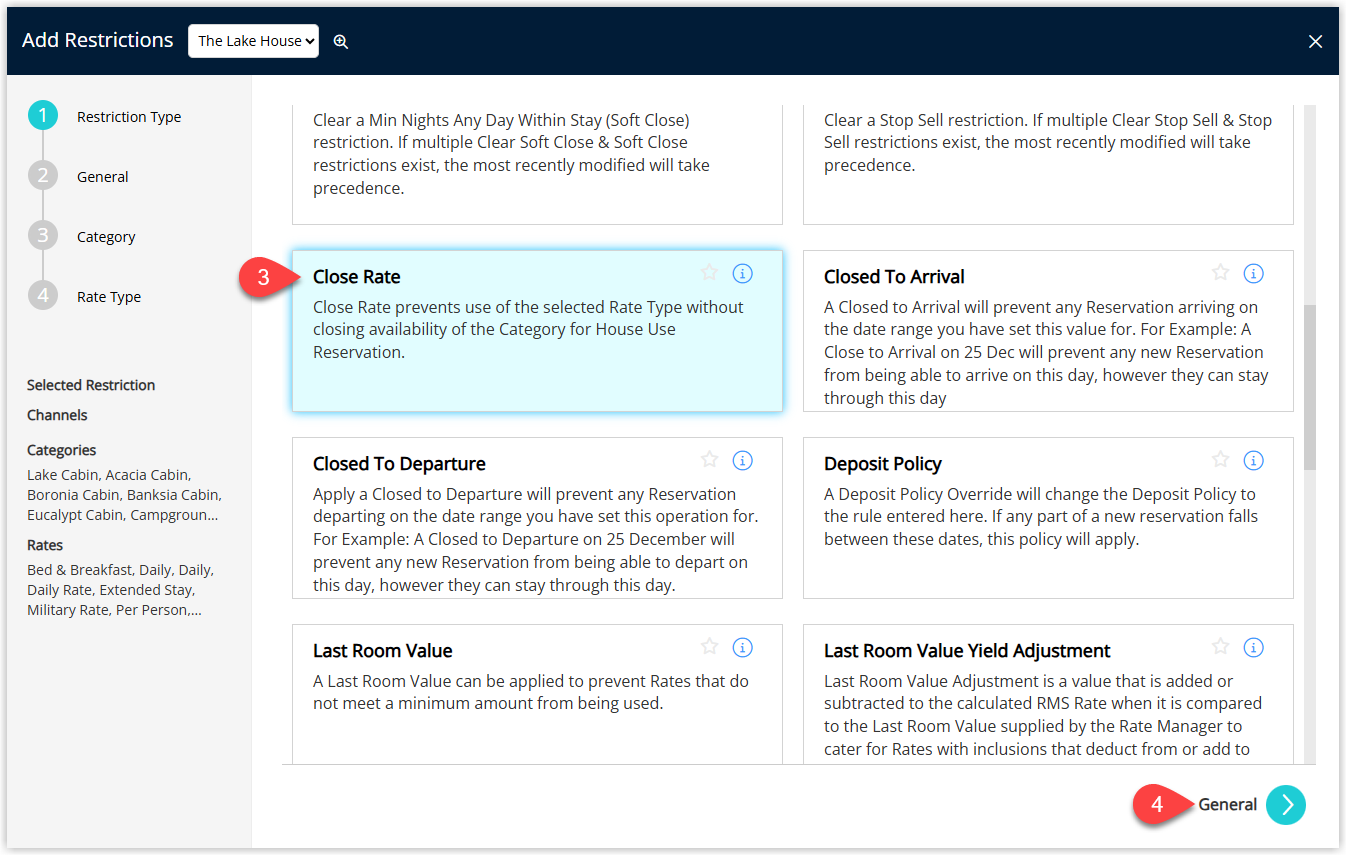Select the Close Rate restriction card
Image resolution: width=1347 pixels, height=856 pixels.
(537, 330)
